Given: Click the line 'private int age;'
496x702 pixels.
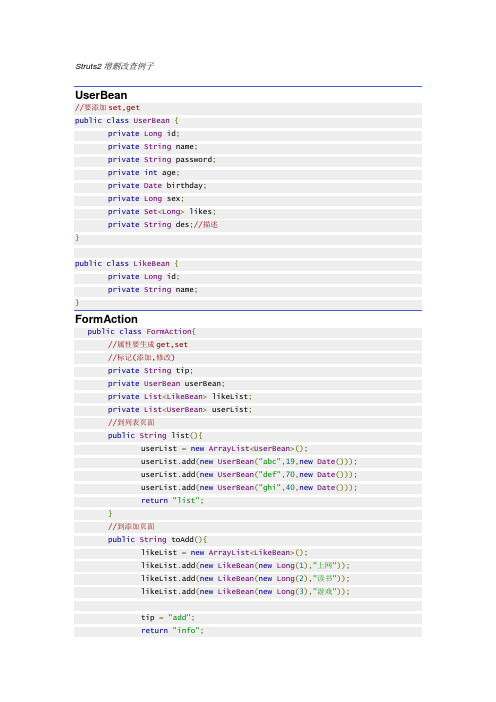Looking at the screenshot, I should pos(144,172).
